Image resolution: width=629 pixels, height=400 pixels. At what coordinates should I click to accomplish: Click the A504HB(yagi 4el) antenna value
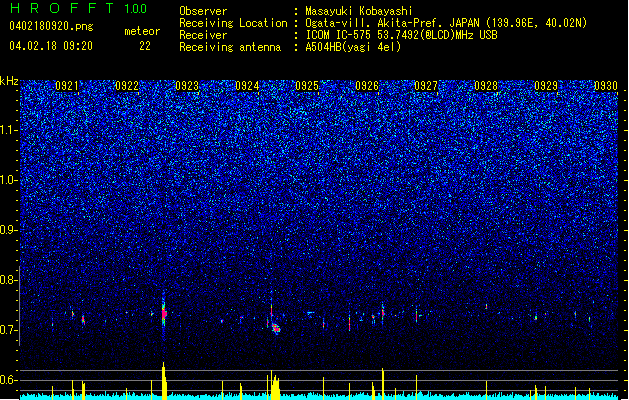point(353,47)
